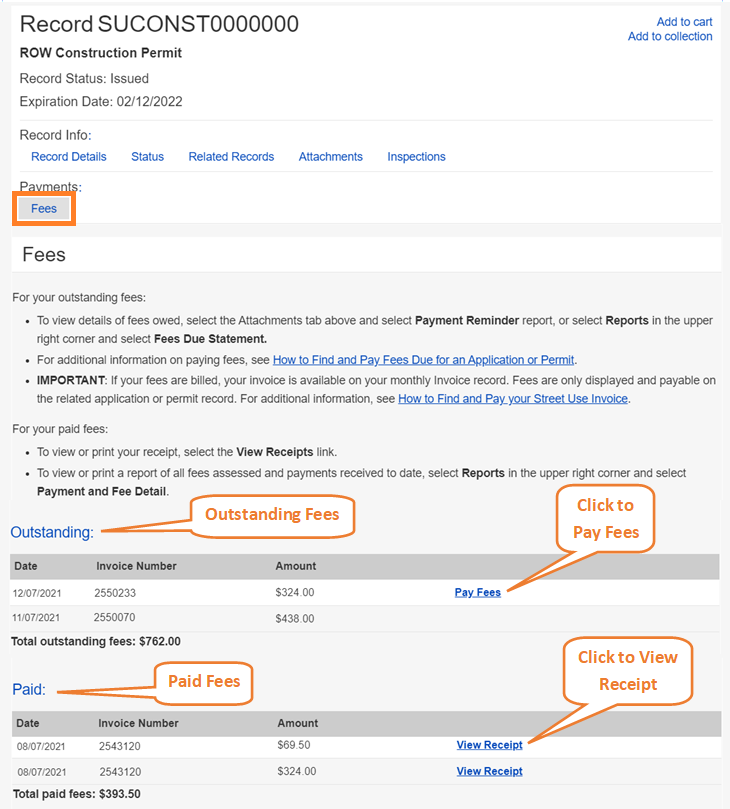730x809 pixels.
Task: Click the Add to collection link
Action: click(670, 37)
